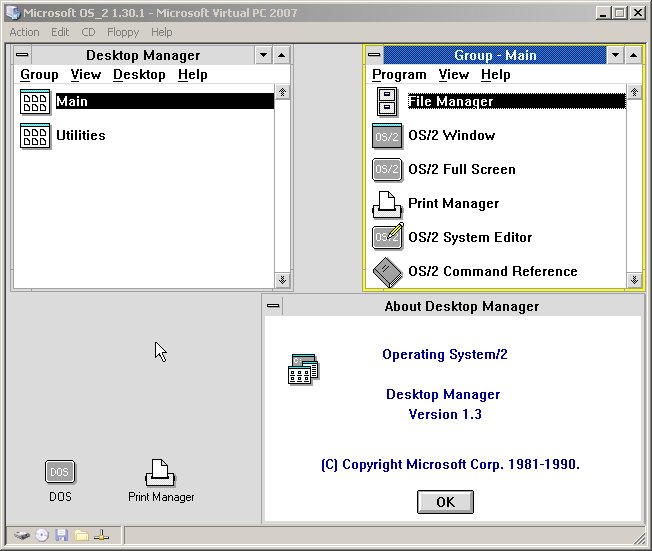The image size is (652, 551).
Task: Maximize the Group - Main window
Action: tap(633, 55)
